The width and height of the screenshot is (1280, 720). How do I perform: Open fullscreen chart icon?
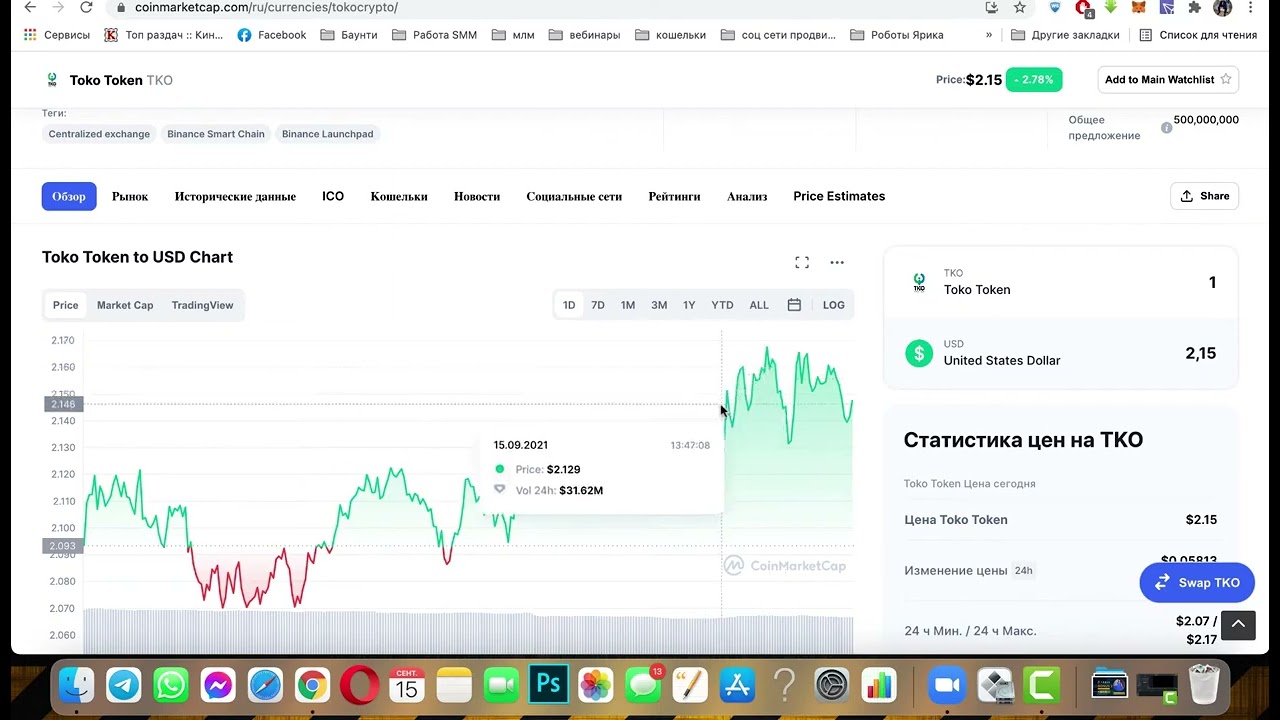pyautogui.click(x=802, y=262)
